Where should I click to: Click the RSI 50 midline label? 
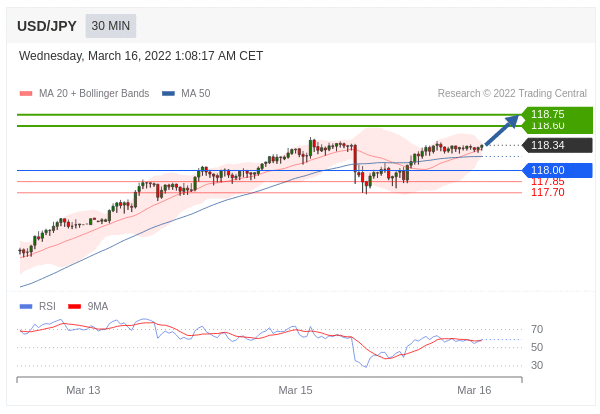coord(537,347)
